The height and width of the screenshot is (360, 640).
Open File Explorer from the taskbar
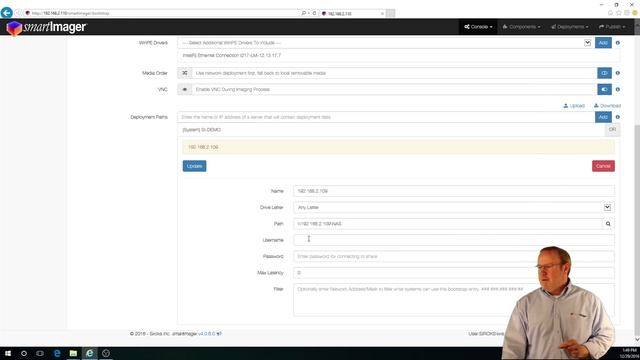[73, 353]
